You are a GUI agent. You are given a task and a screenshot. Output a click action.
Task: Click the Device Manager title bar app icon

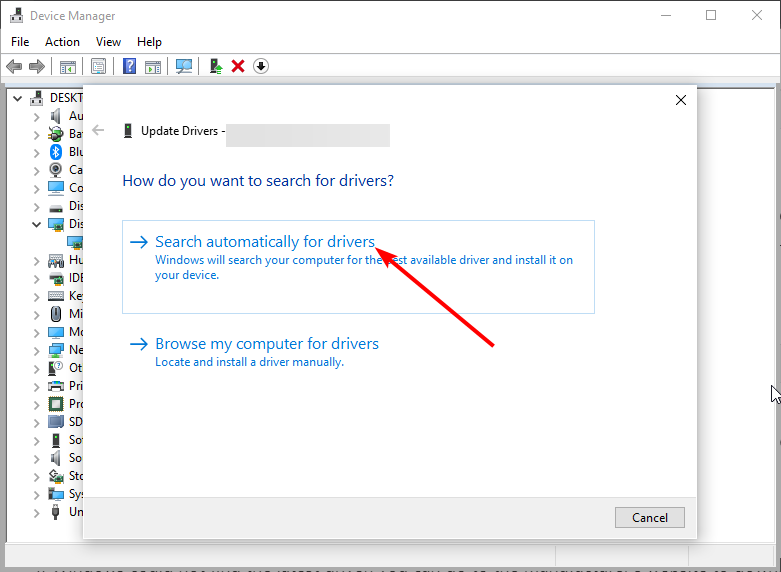16,15
